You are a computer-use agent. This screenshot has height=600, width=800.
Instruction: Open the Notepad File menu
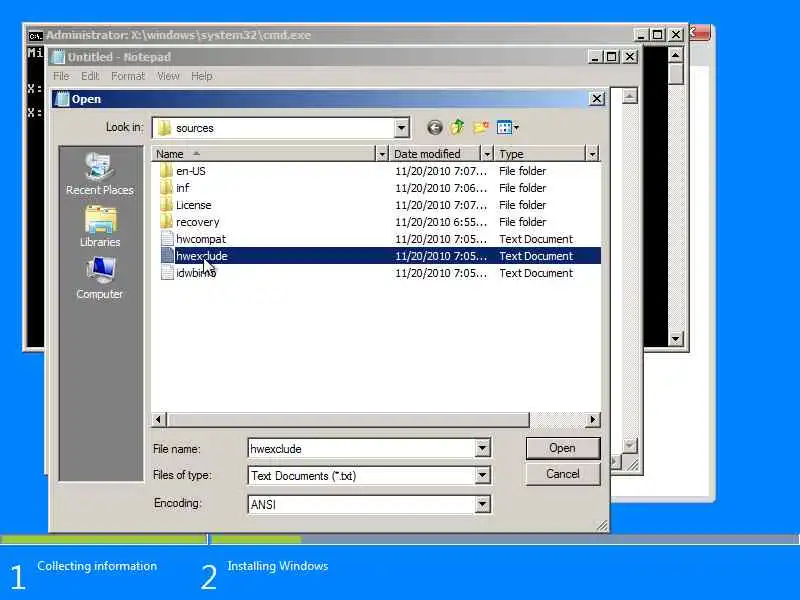[x=61, y=76]
